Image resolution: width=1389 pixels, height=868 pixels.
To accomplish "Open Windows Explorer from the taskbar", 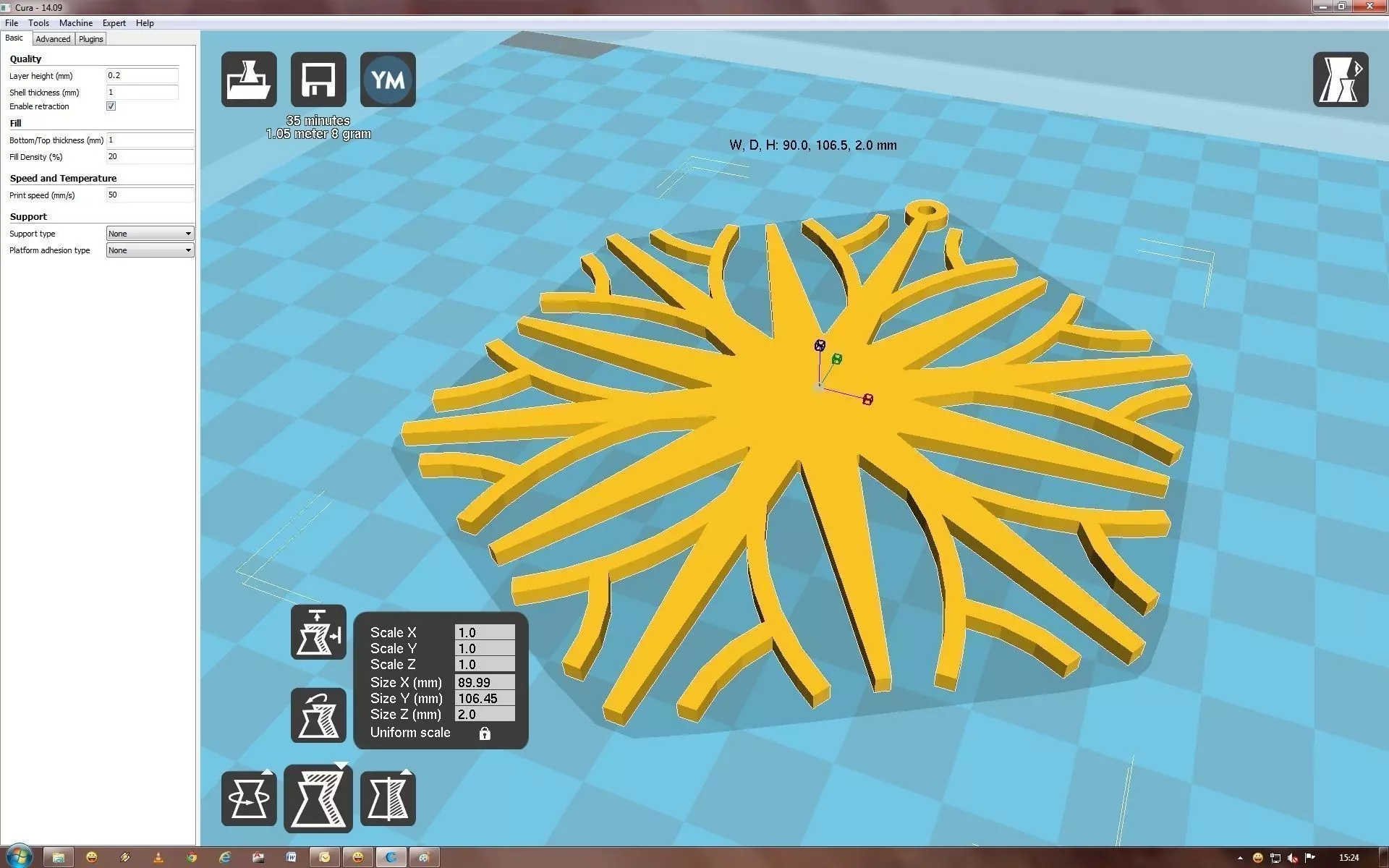I will (59, 857).
